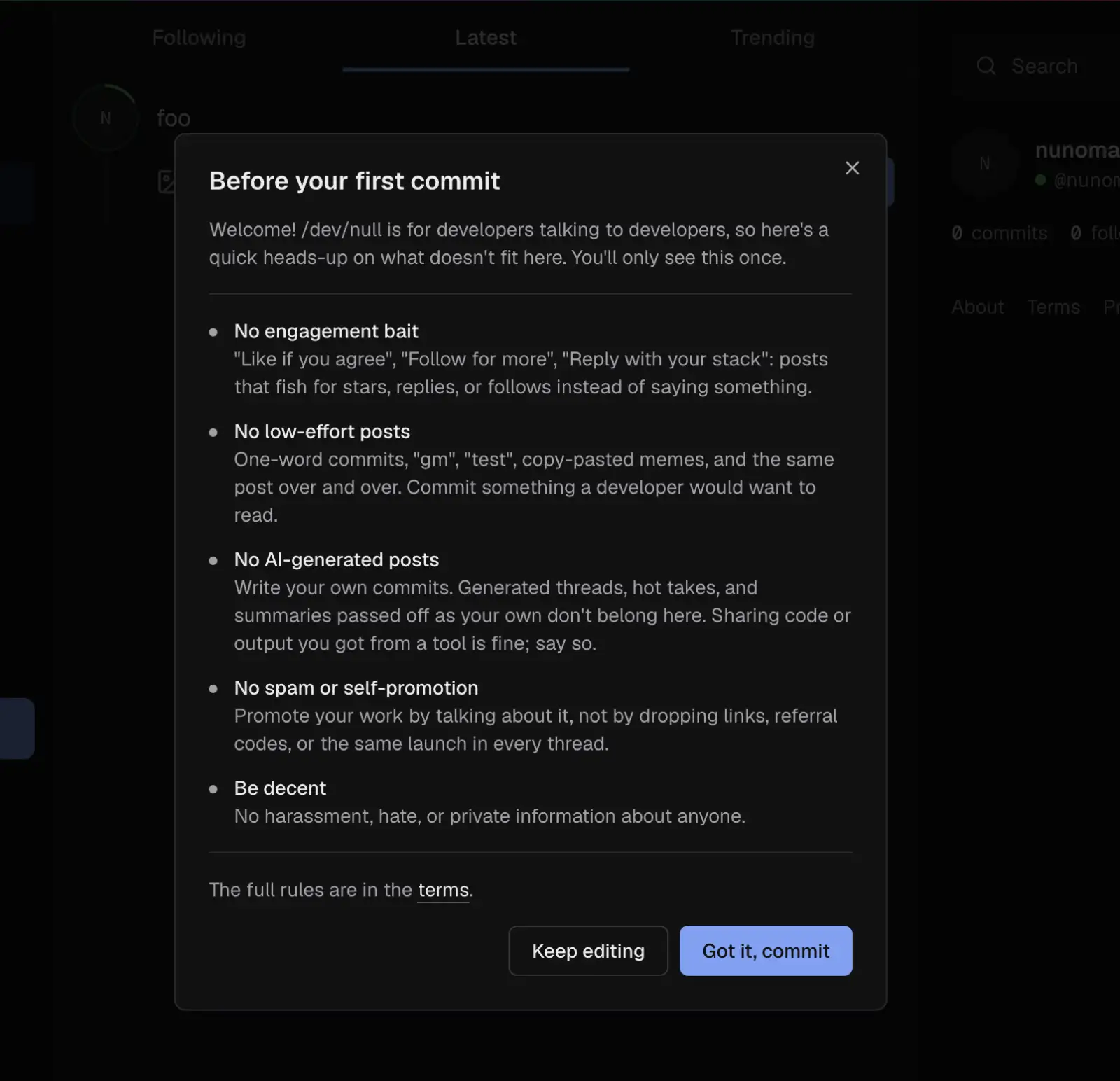Open the Terms footer link in sidebar

(x=1053, y=307)
